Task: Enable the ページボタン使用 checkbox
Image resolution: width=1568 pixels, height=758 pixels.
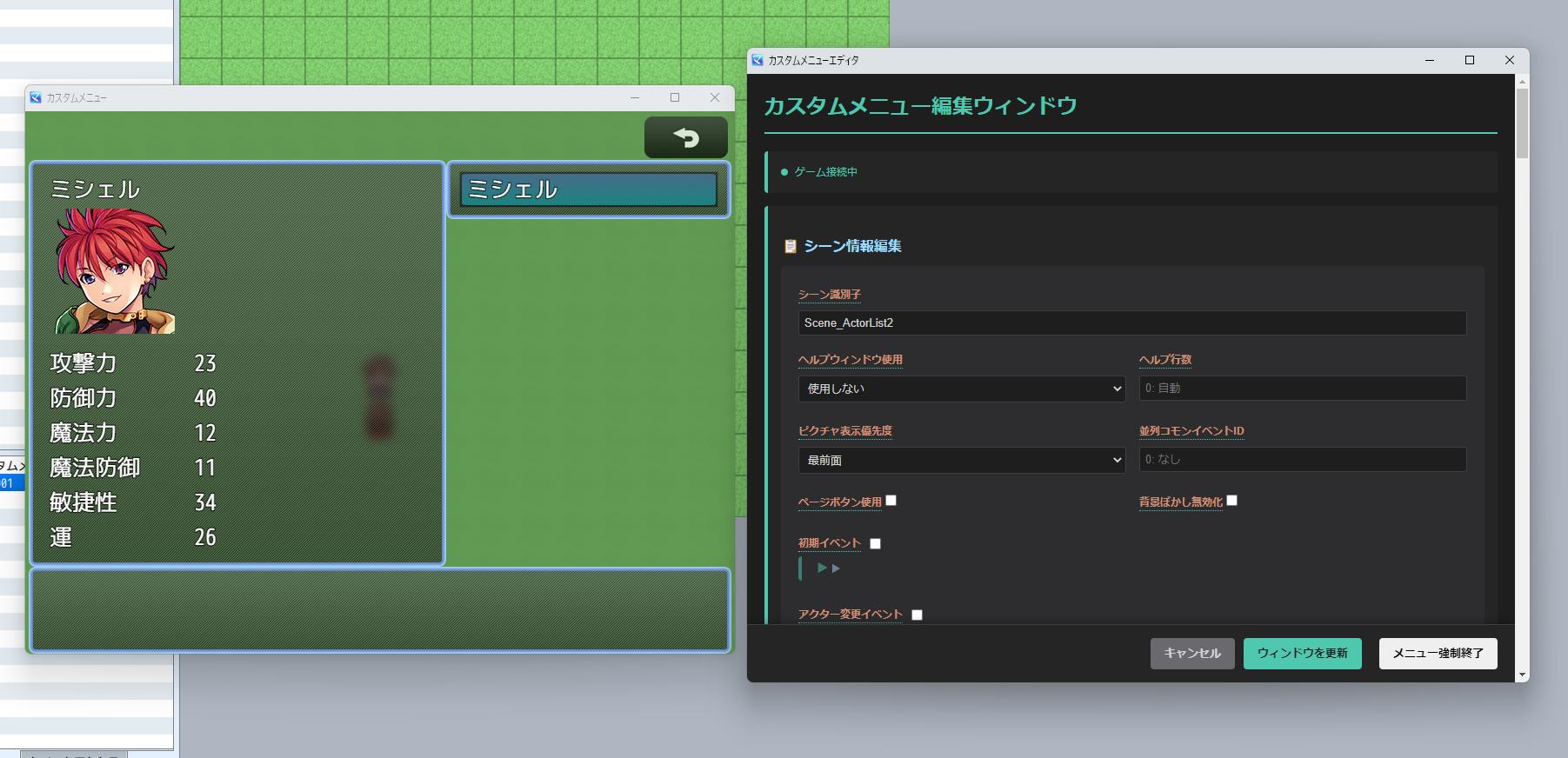Action: coord(891,501)
